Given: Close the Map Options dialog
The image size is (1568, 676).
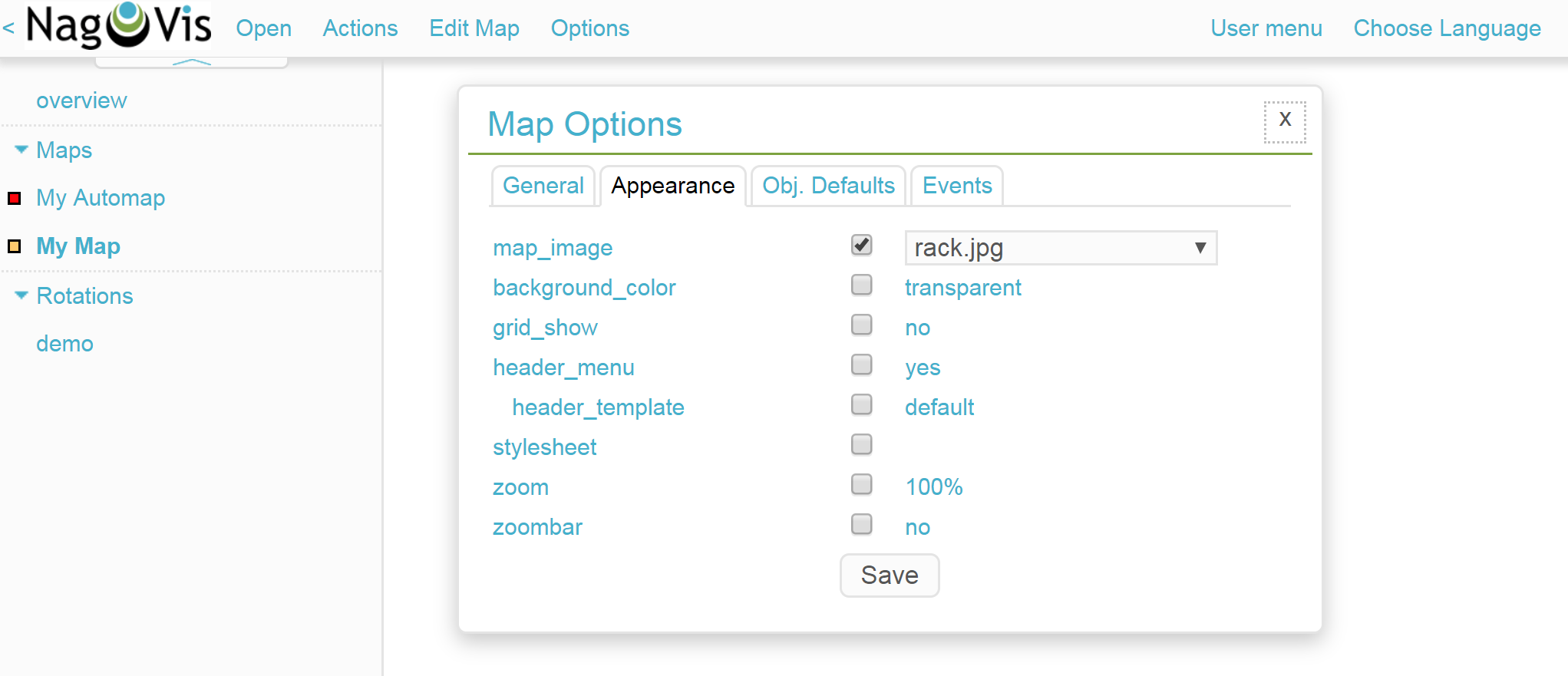Looking at the screenshot, I should pos(1285,120).
